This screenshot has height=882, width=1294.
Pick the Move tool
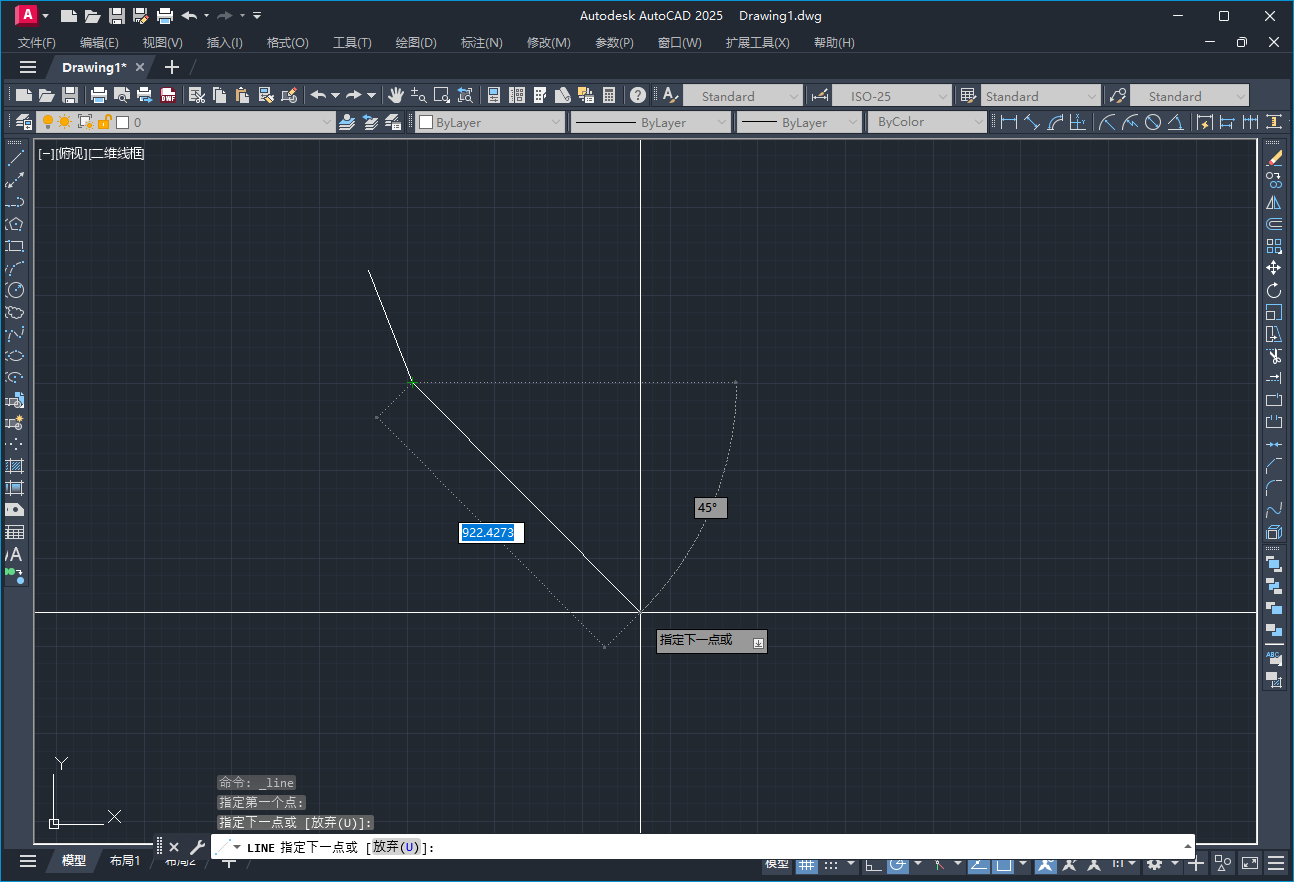1274,268
